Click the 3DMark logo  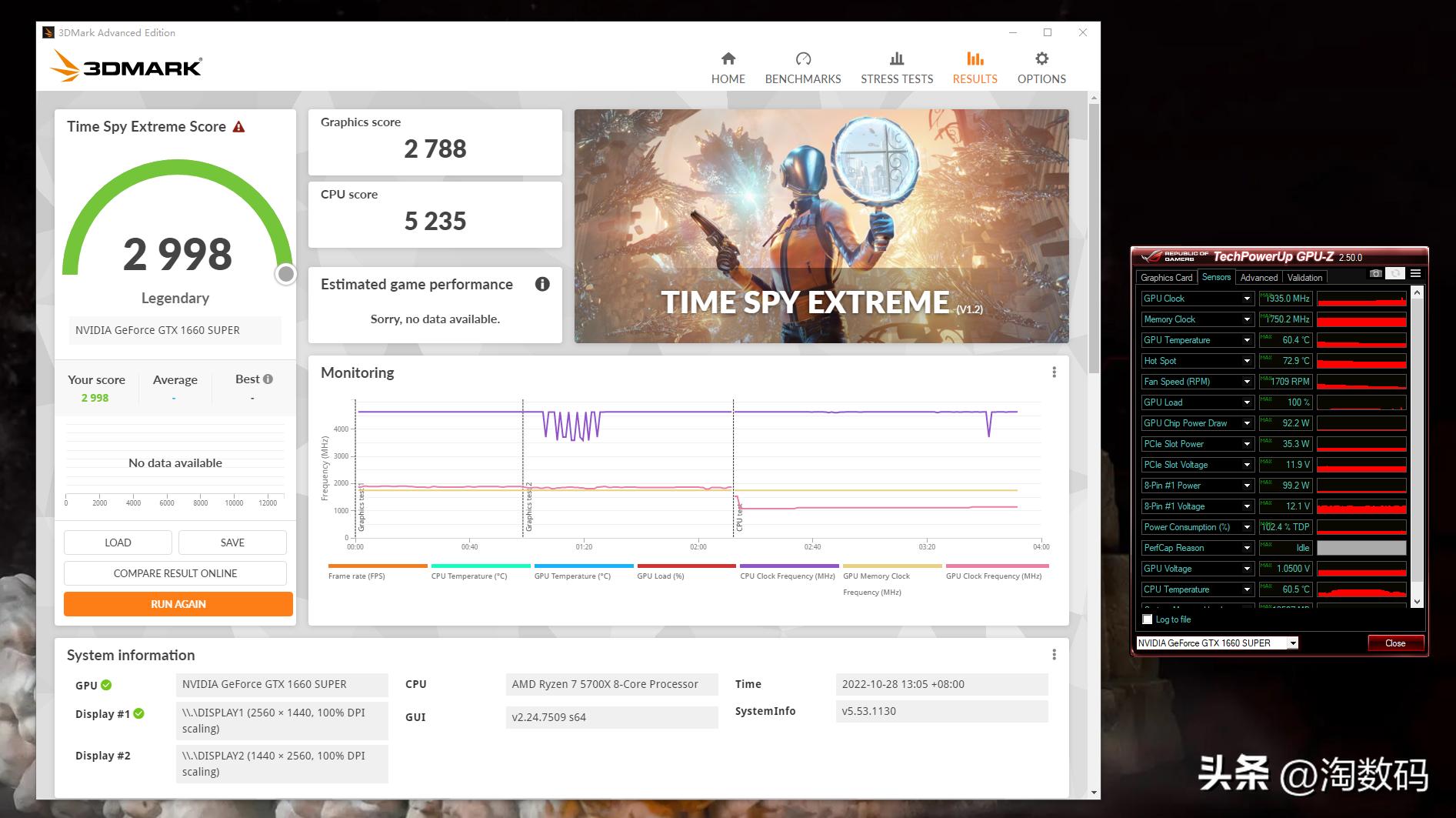[125, 66]
